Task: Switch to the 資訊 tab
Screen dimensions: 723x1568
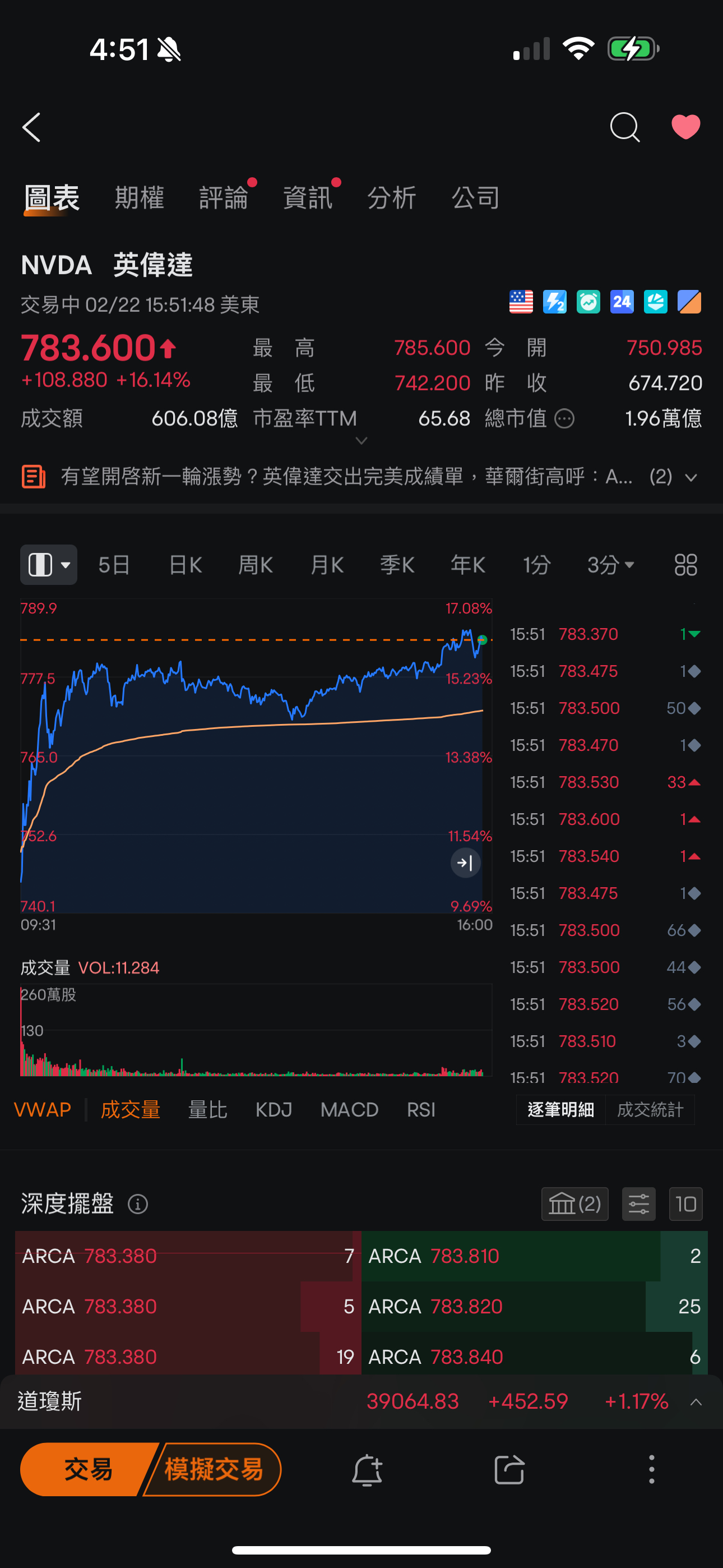Action: pyautogui.click(x=307, y=197)
